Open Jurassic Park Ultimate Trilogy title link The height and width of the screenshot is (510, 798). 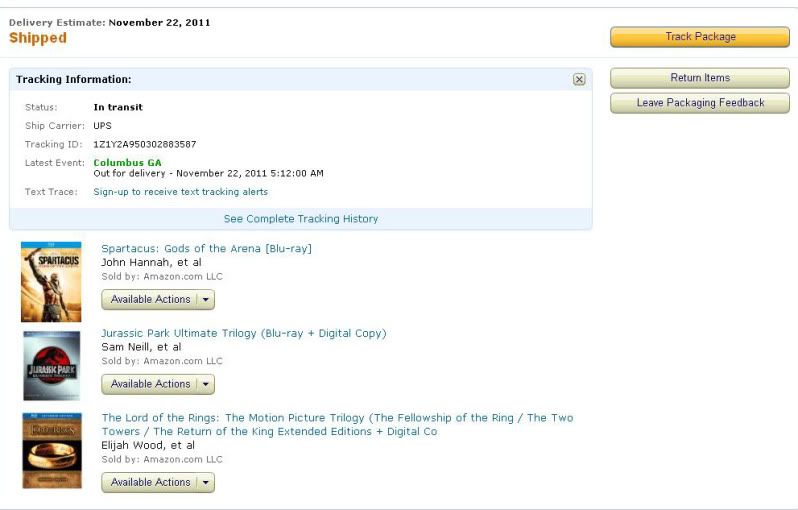click(244, 333)
